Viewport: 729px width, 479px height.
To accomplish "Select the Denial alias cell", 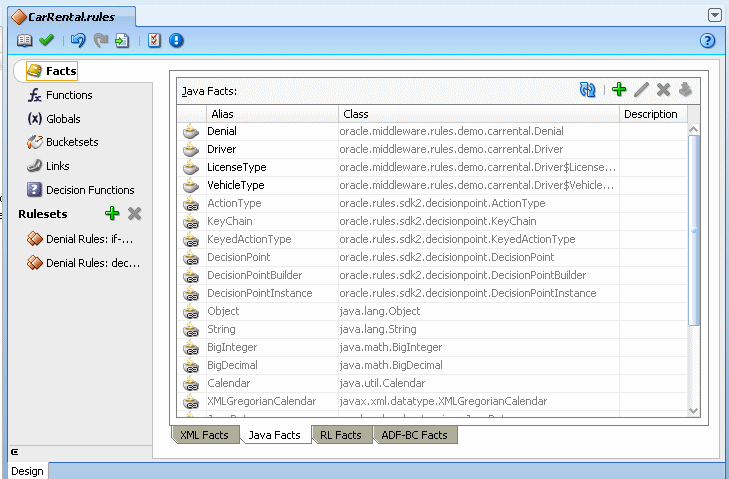I will point(272,132).
